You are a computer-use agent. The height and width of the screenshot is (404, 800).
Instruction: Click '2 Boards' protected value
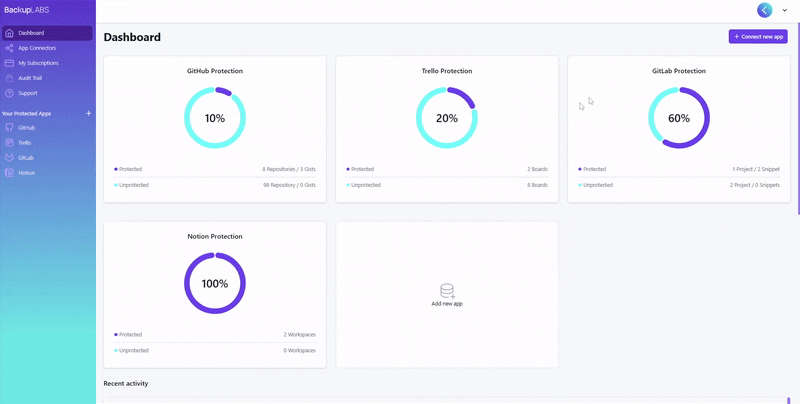click(x=538, y=169)
